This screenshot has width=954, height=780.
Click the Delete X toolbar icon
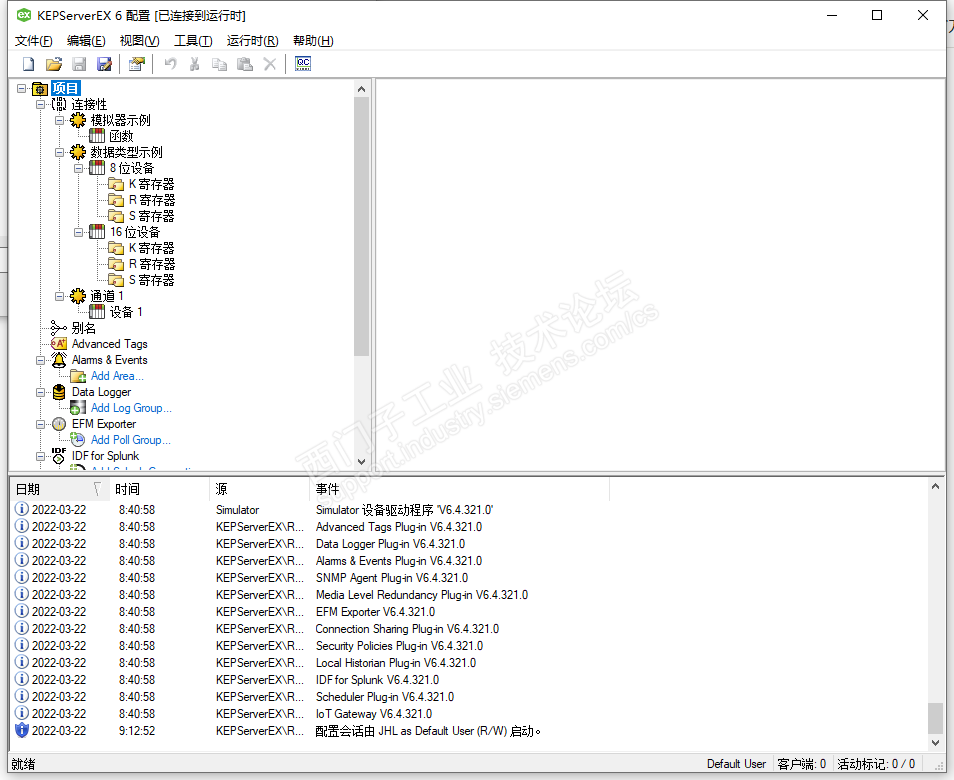point(270,64)
